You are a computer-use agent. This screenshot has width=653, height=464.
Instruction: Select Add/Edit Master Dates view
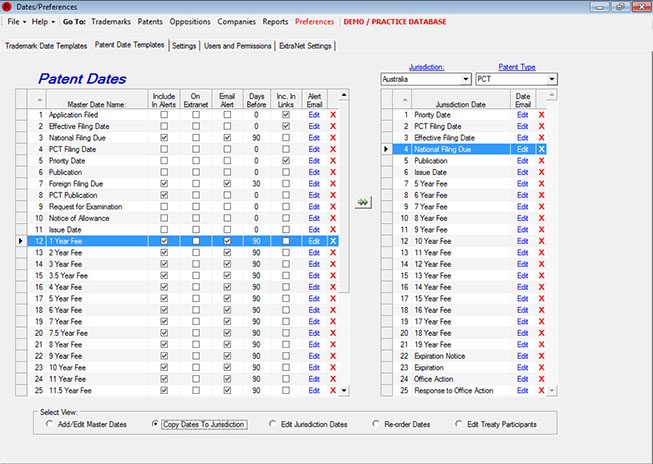point(52,424)
